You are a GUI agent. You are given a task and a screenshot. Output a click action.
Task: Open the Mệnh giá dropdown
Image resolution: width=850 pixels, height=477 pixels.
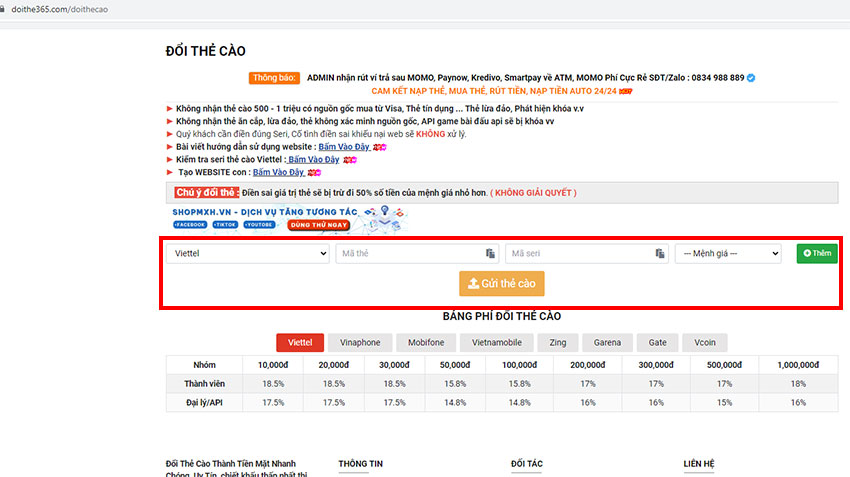(x=728, y=254)
